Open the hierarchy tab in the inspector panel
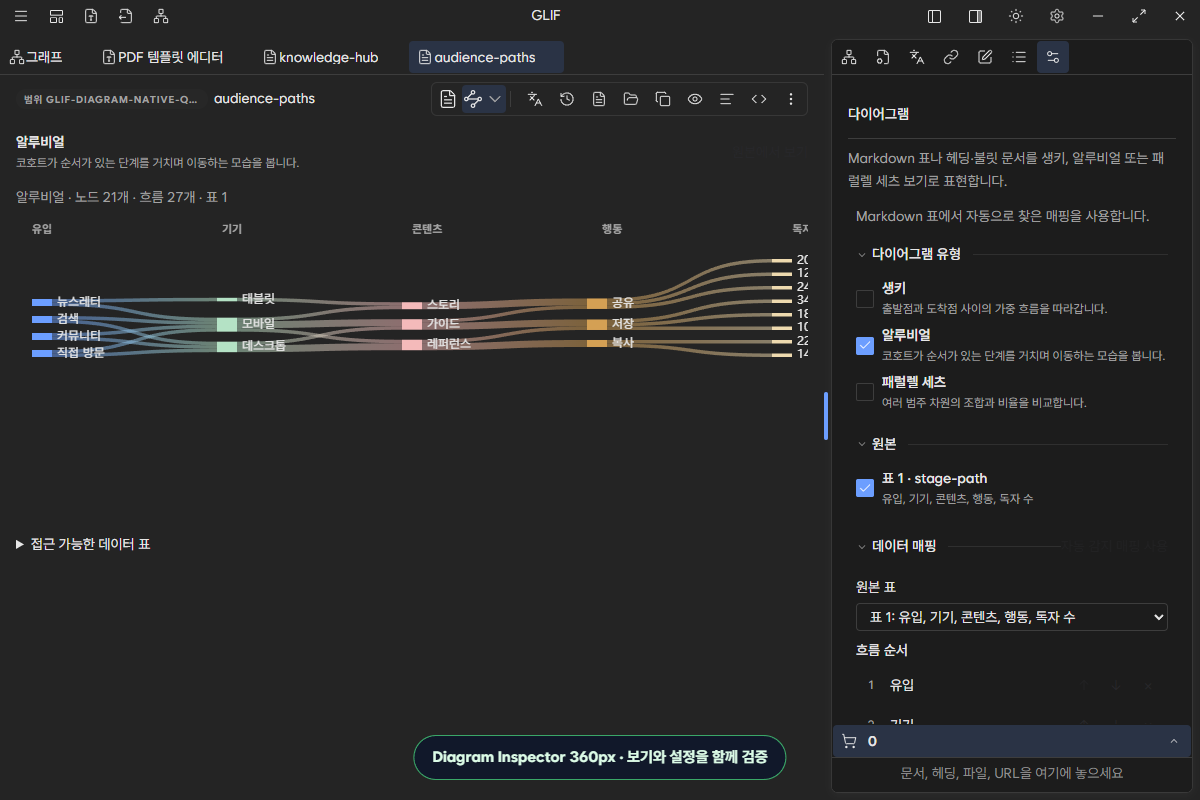Viewport: 1200px width, 800px height. click(x=849, y=57)
